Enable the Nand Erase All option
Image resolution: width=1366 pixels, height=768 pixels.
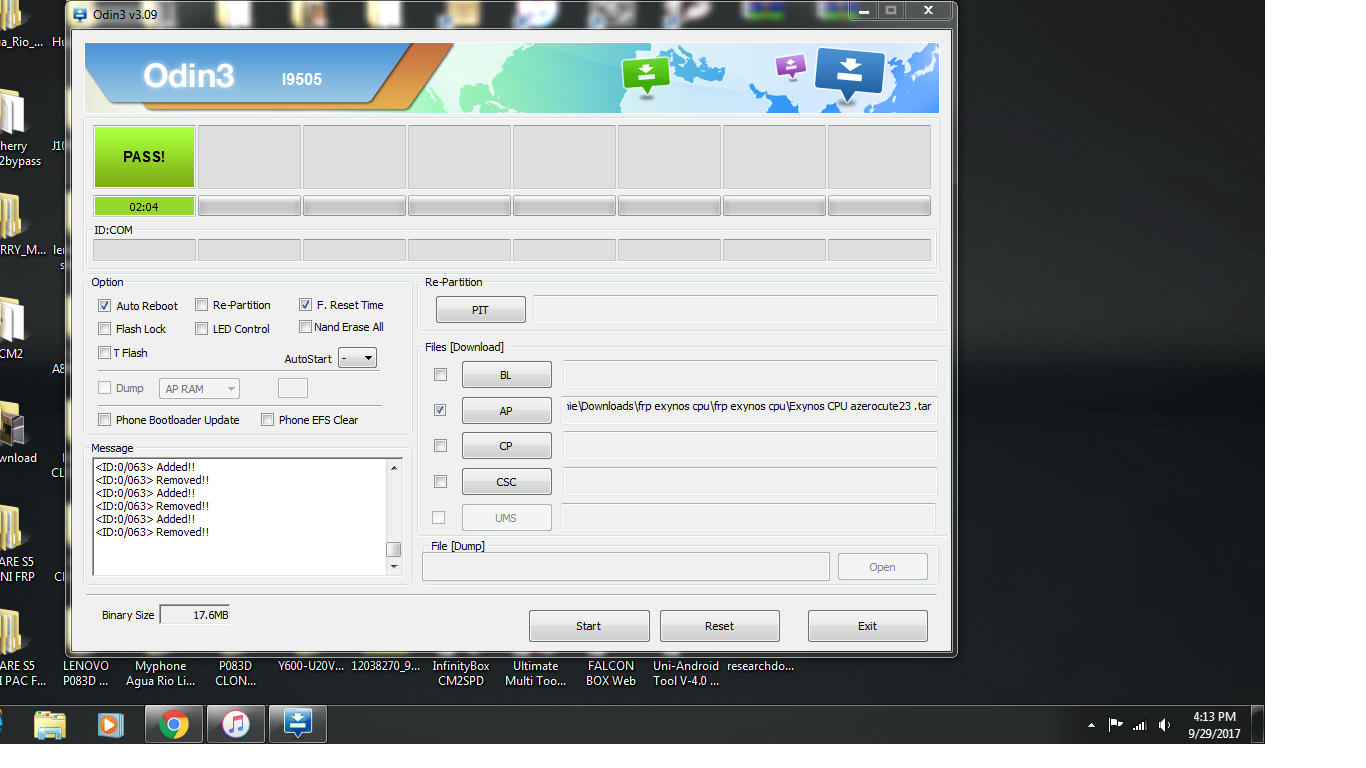click(x=306, y=327)
